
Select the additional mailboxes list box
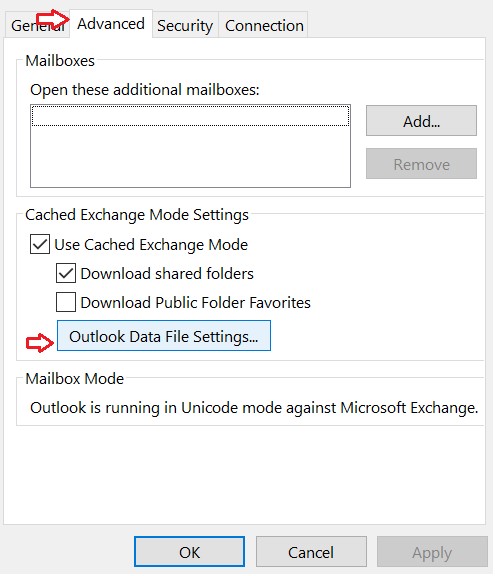pyautogui.click(x=190, y=146)
